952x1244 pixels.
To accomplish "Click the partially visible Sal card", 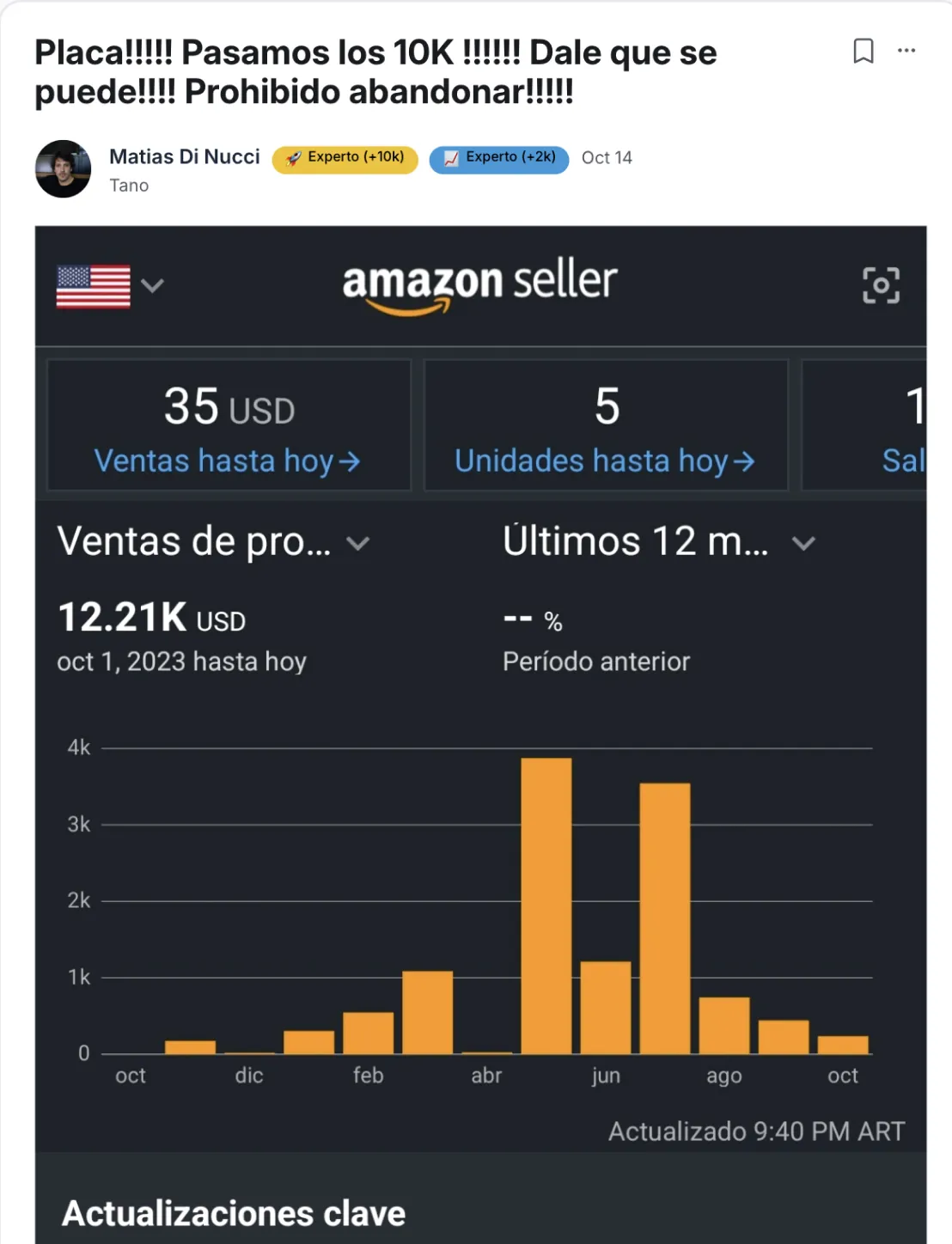I will coord(864,425).
